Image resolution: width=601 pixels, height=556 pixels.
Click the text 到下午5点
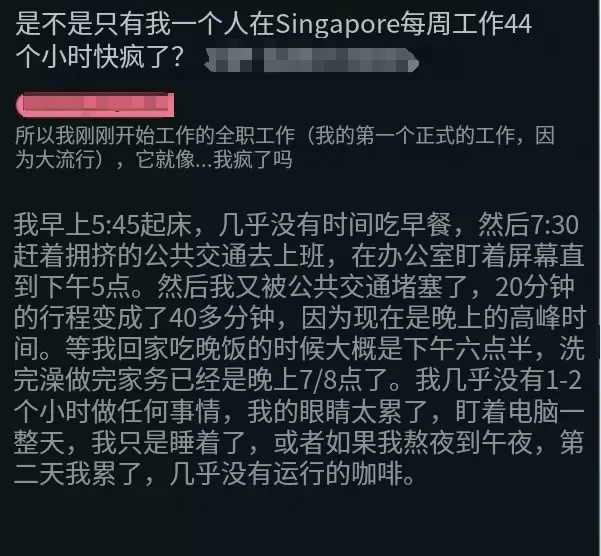72,287
